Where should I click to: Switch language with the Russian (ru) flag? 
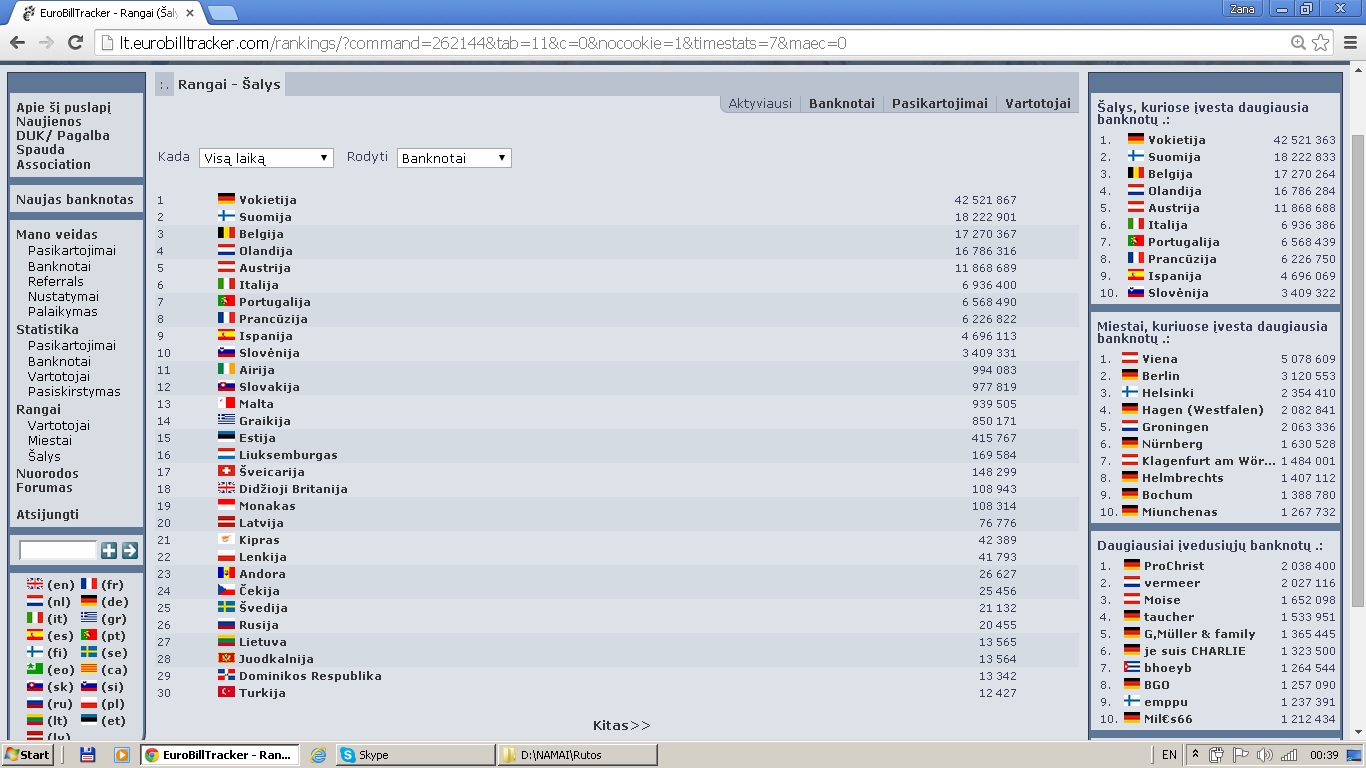[x=35, y=704]
